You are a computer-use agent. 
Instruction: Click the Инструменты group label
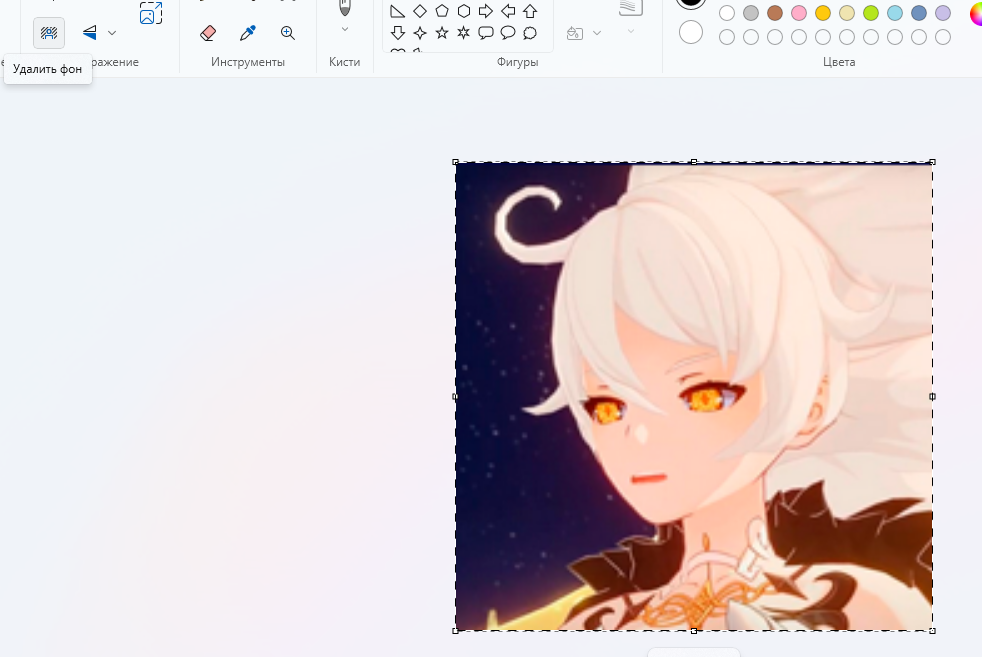pos(248,62)
